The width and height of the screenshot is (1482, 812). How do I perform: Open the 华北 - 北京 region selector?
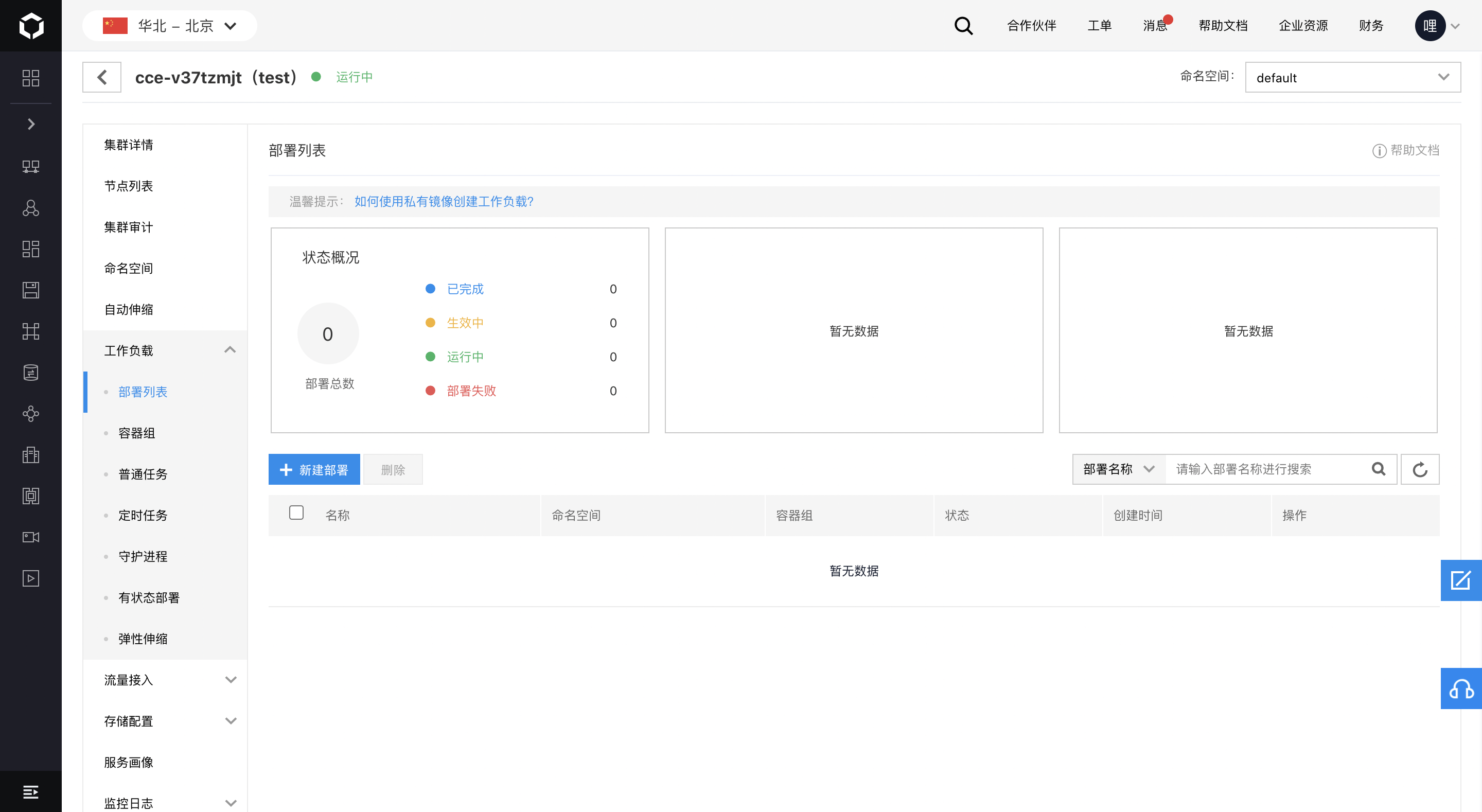[x=170, y=26]
